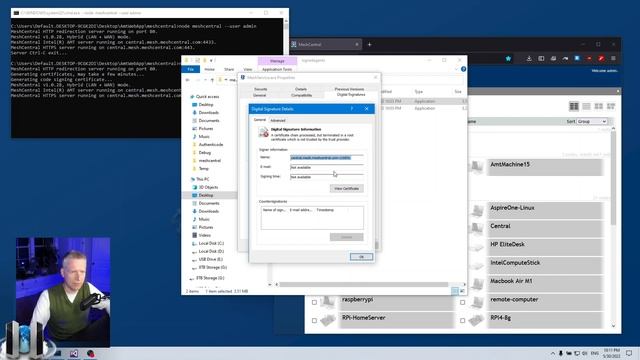
Task: Click the bookmark star in browser address bar
Action: coord(508,58)
